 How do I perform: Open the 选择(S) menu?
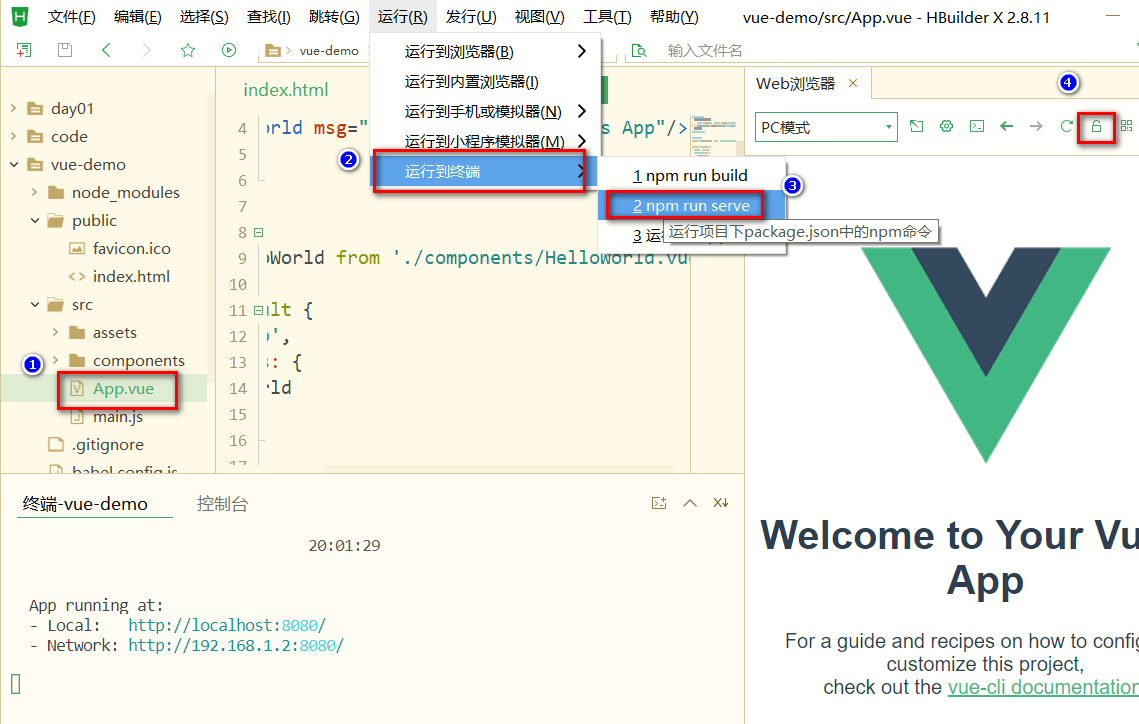203,17
